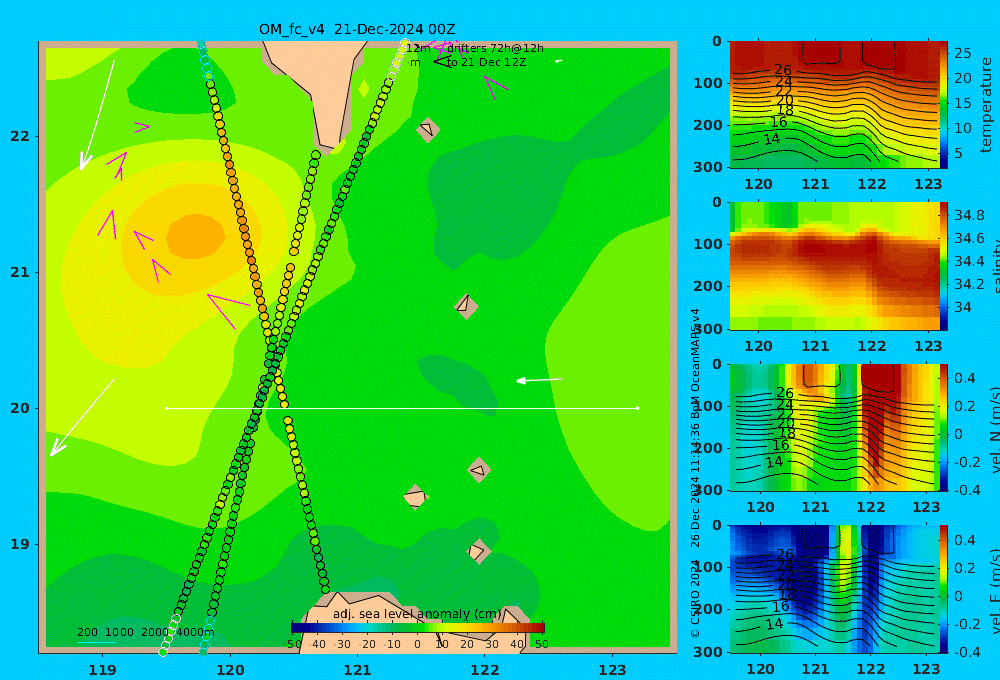Click the 'to 21 Dec 12Z' legend line

tap(486, 63)
